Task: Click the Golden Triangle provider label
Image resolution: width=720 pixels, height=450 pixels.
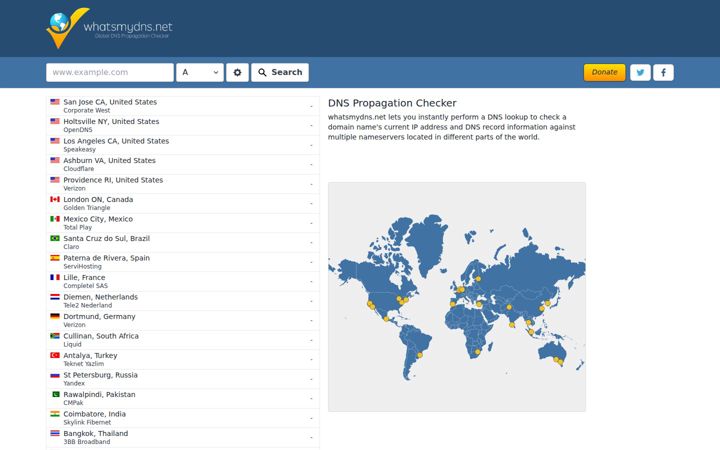Action: pyautogui.click(x=87, y=208)
